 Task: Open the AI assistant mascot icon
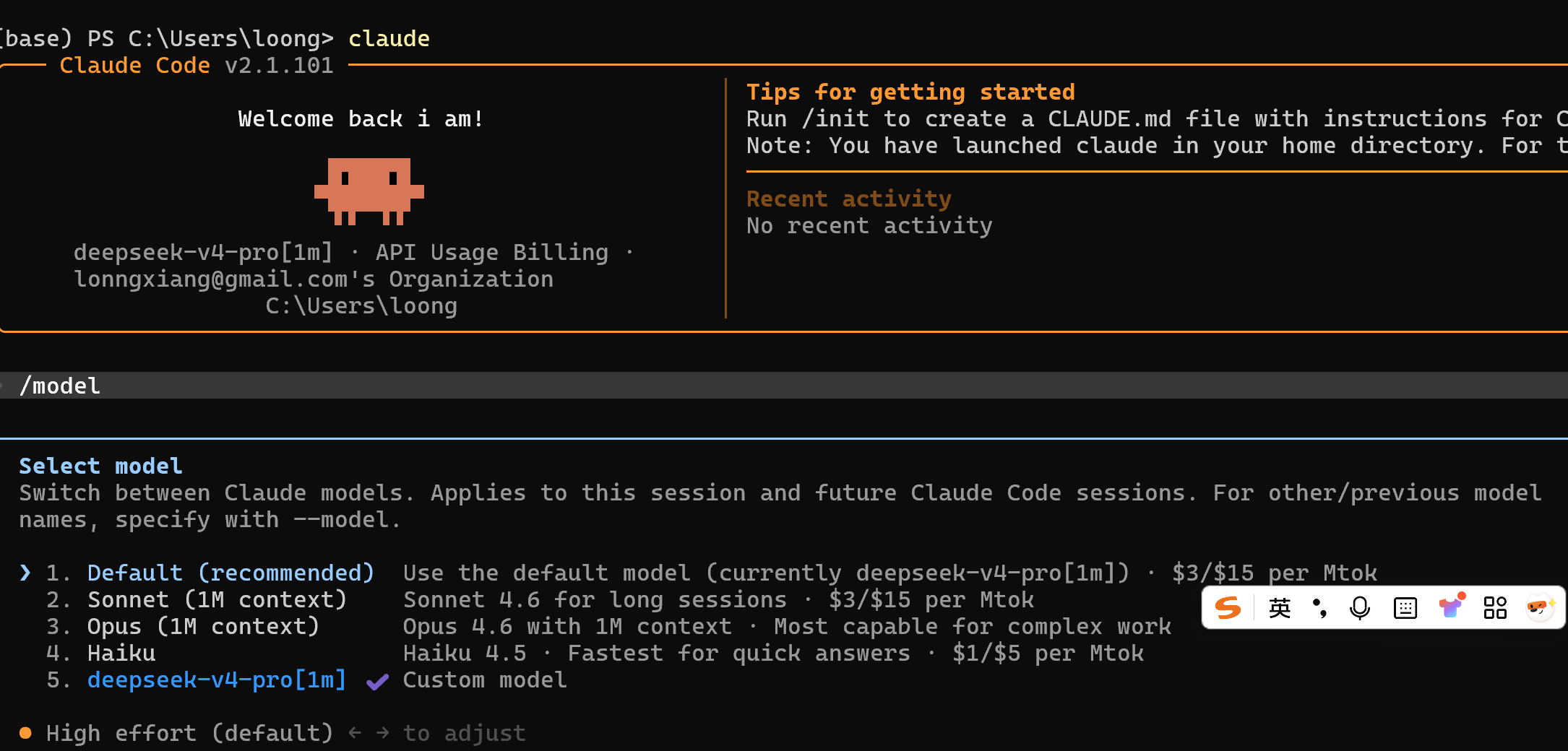coord(1540,607)
